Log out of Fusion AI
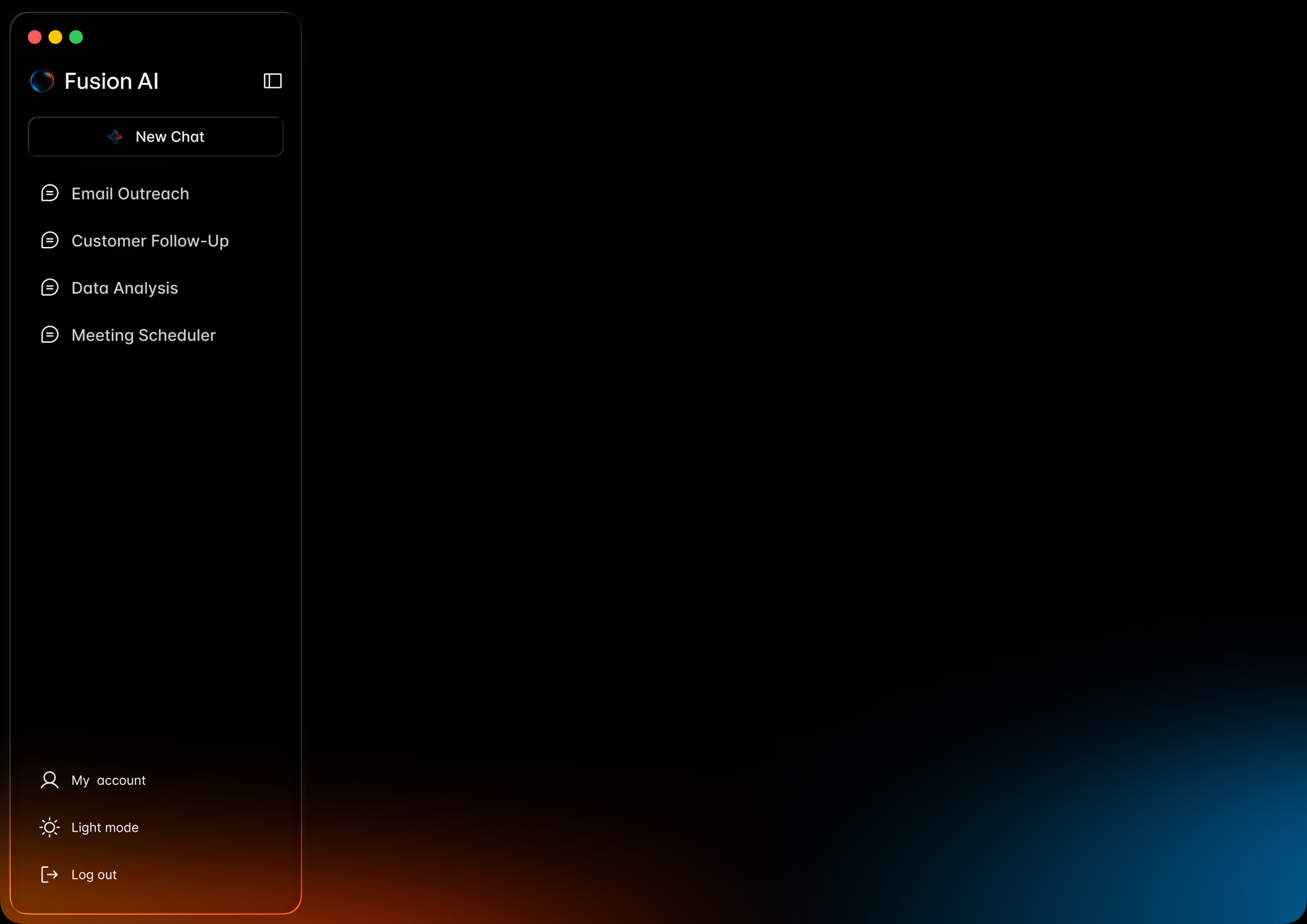This screenshot has height=924, width=1307. tap(94, 874)
